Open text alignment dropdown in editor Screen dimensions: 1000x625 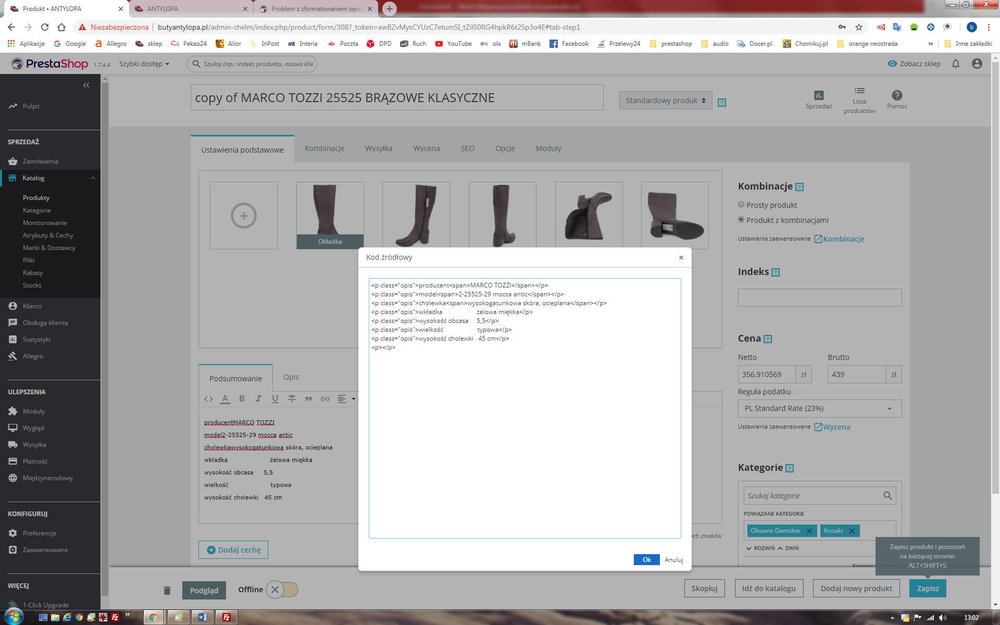pos(346,399)
